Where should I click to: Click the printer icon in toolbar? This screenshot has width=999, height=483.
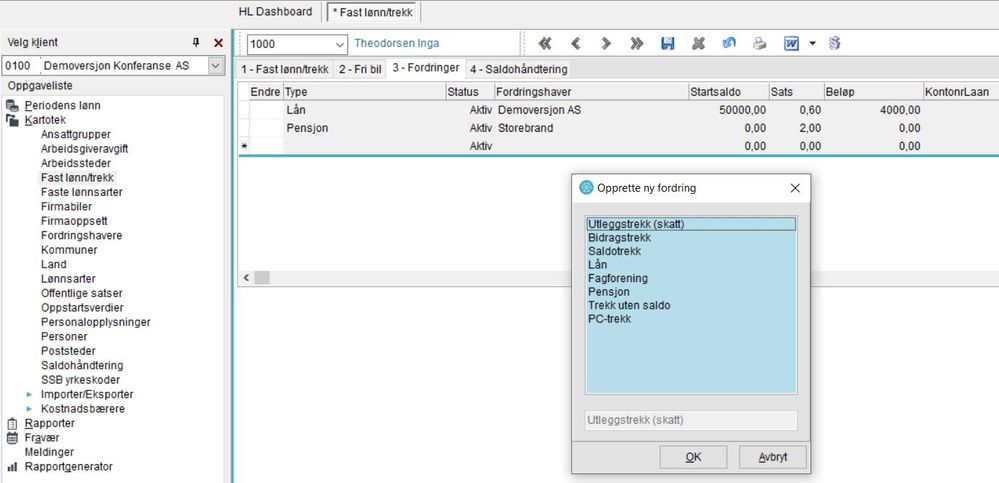tap(759, 43)
